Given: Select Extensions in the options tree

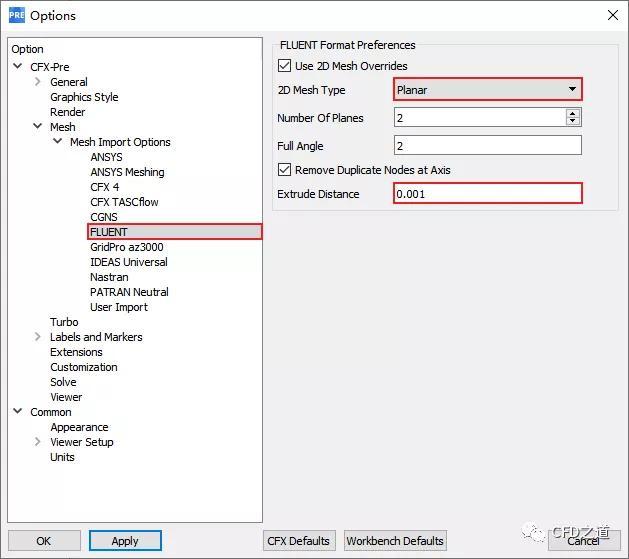Looking at the screenshot, I should tap(76, 352).
